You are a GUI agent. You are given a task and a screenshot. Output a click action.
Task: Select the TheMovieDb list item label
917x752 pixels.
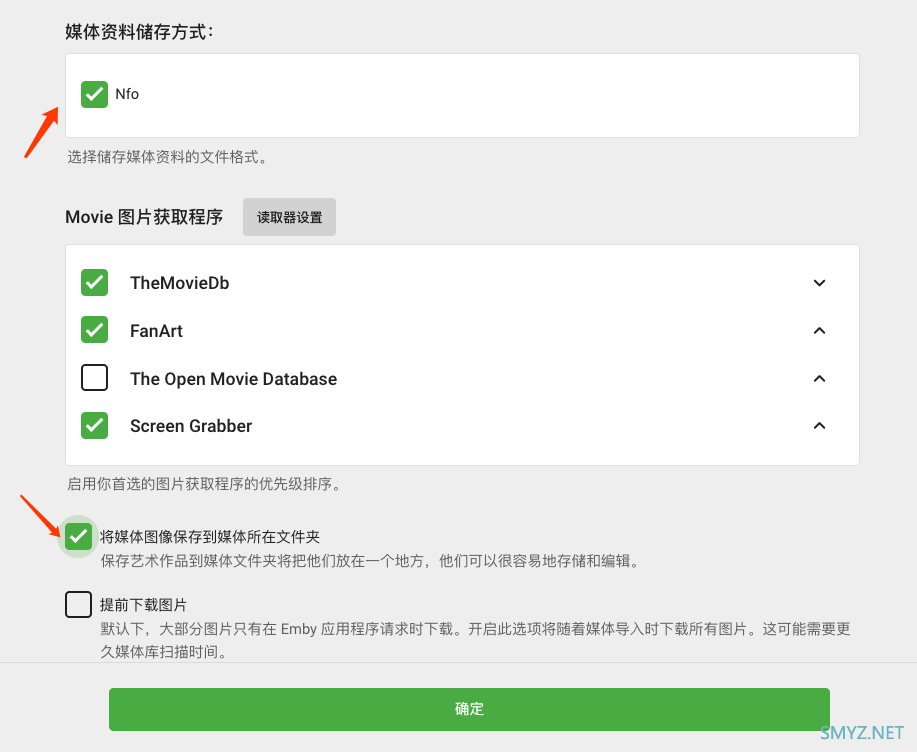pyautogui.click(x=179, y=283)
